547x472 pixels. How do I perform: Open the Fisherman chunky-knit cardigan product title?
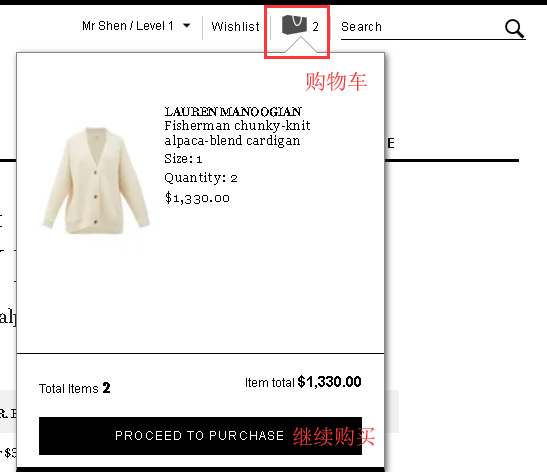(x=237, y=133)
